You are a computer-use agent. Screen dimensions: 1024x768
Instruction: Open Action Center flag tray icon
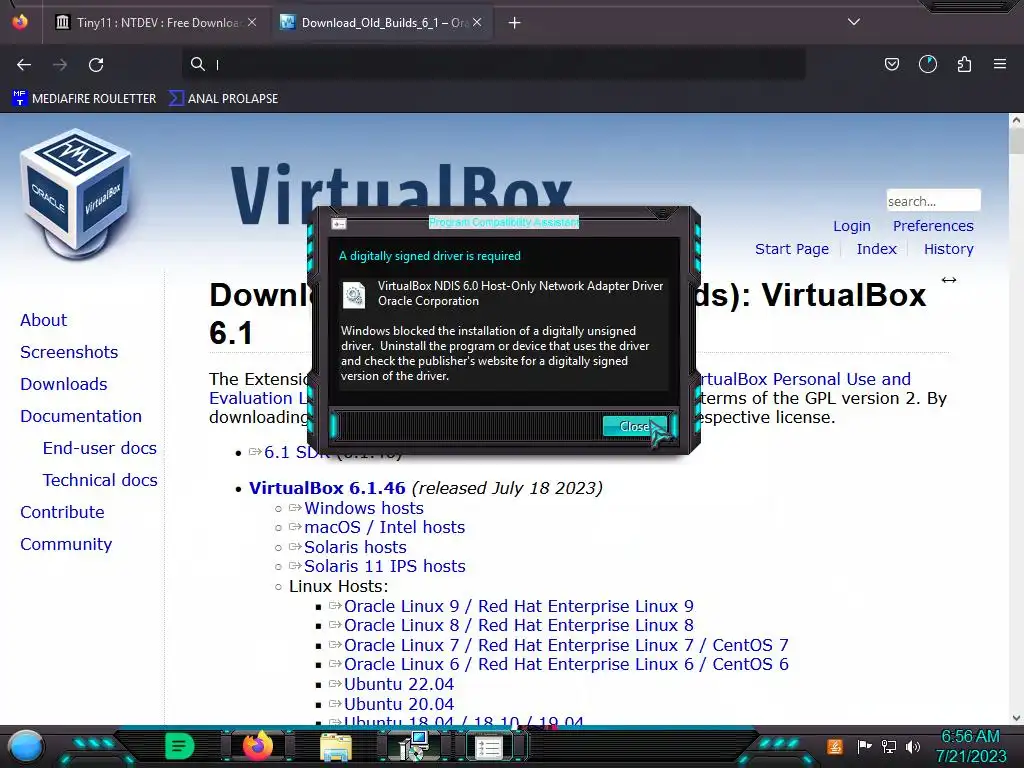click(864, 746)
